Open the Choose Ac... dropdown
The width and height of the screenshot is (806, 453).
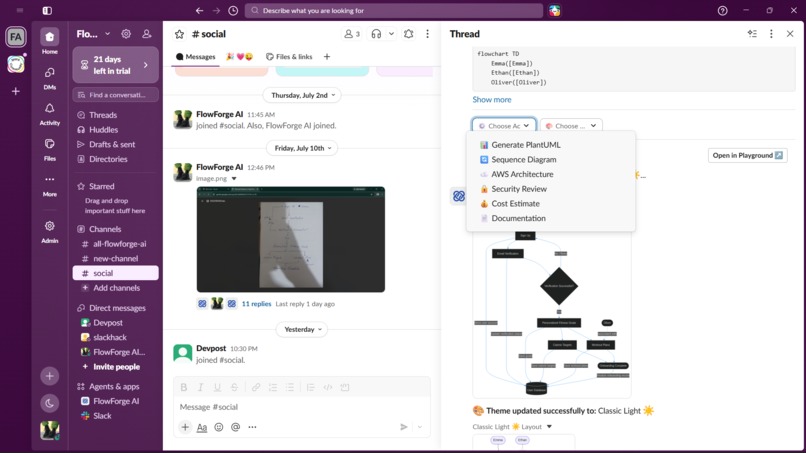tap(504, 125)
